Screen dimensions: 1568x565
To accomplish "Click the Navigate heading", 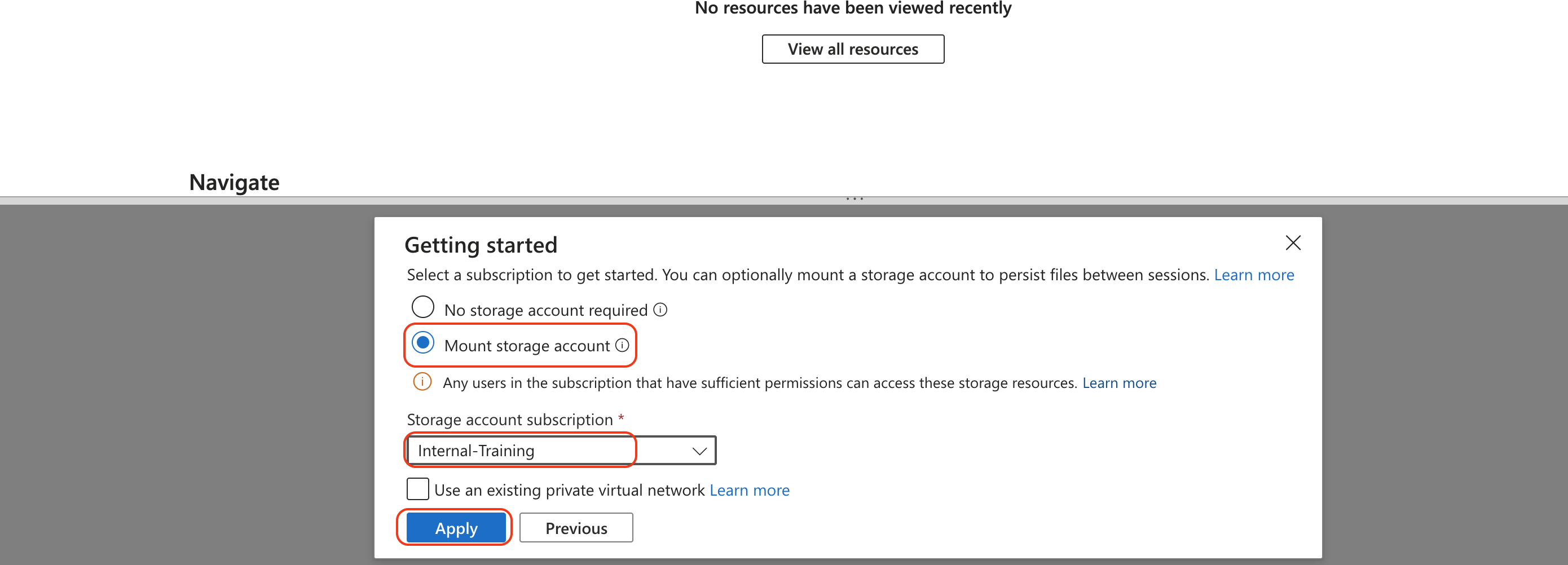I will [234, 183].
